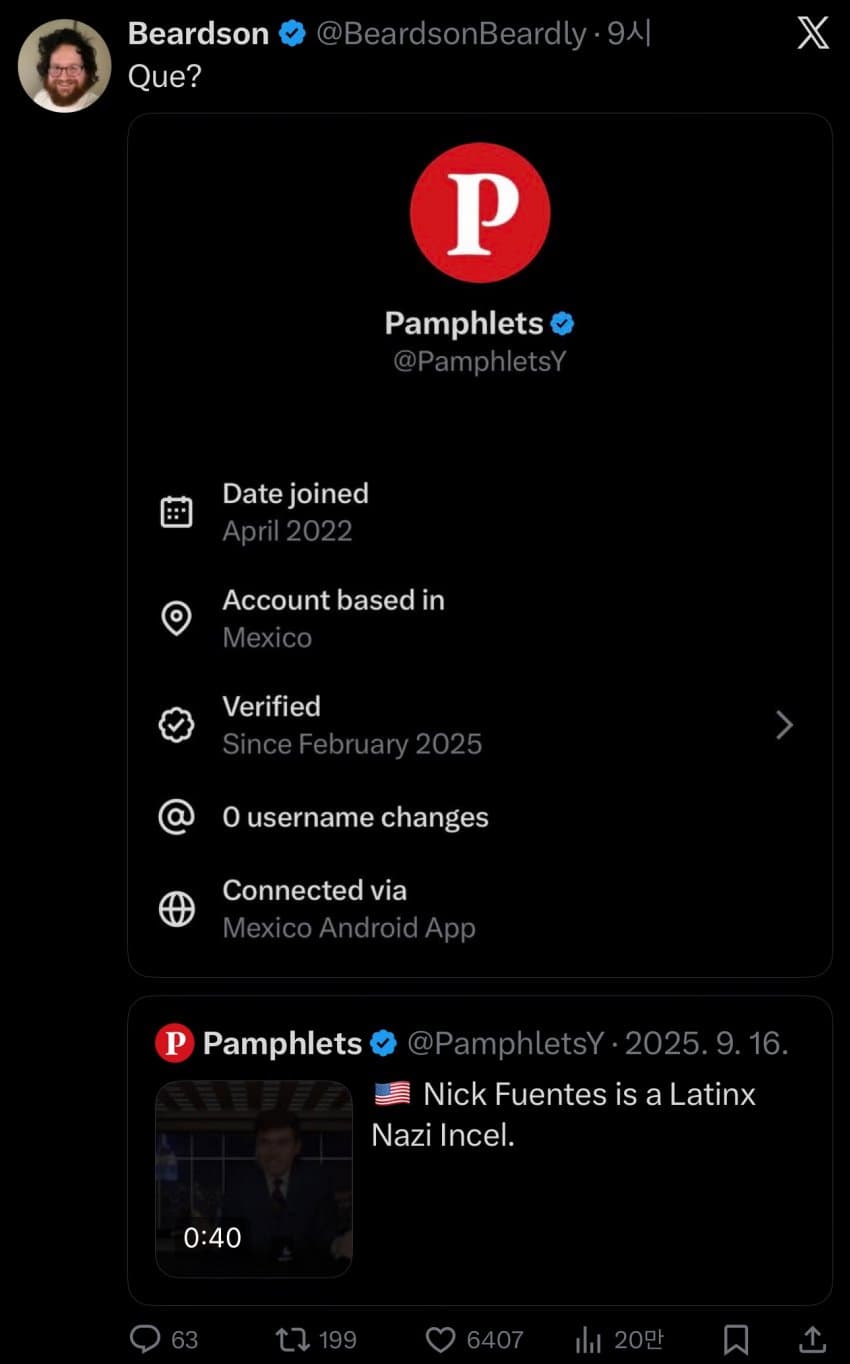Click the Connected via globe icon
Viewport: 850px width, 1364px height.
coord(177,909)
